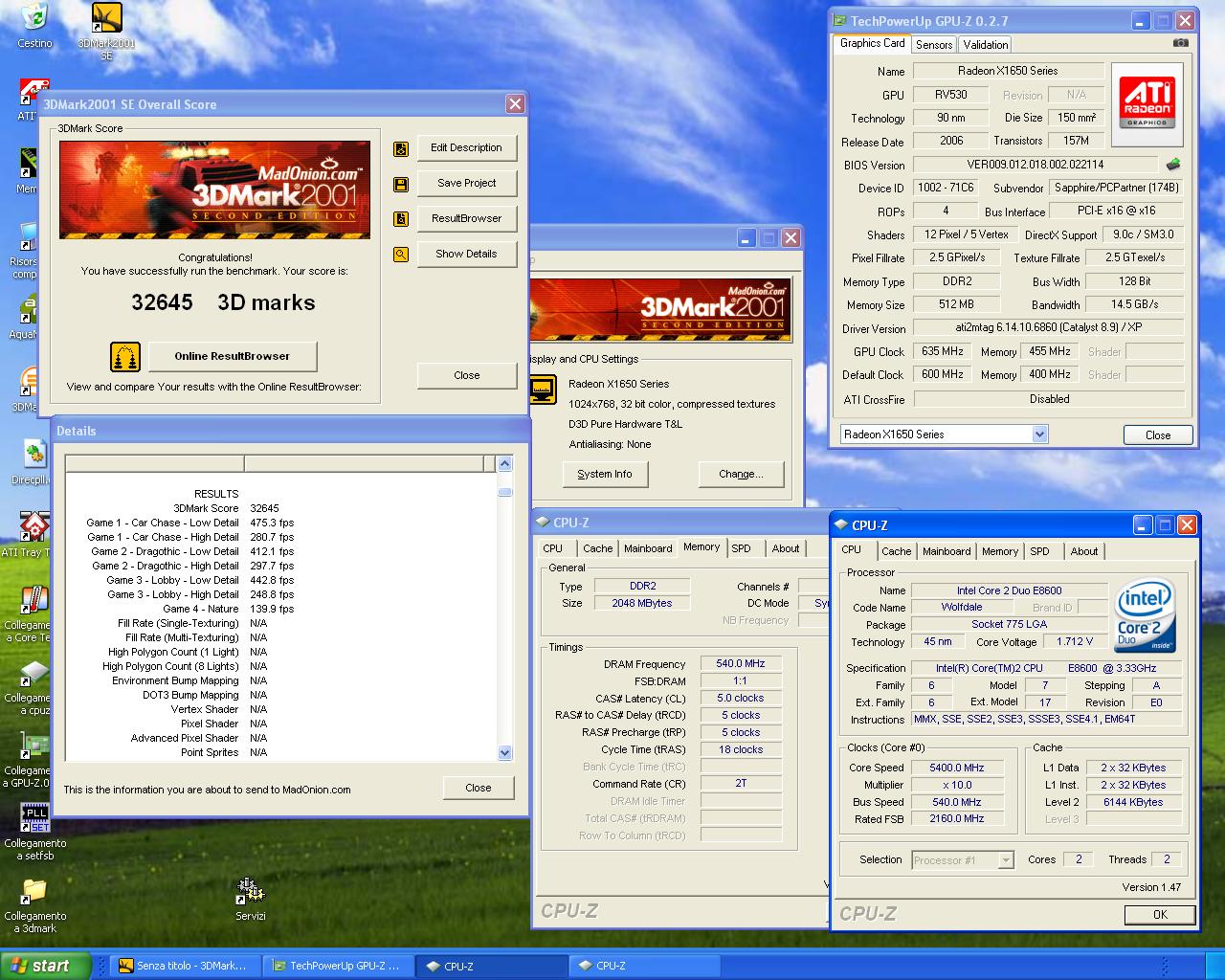Open the Cache tab in front CPU-Z window
Image resolution: width=1225 pixels, height=980 pixels.
(x=897, y=551)
